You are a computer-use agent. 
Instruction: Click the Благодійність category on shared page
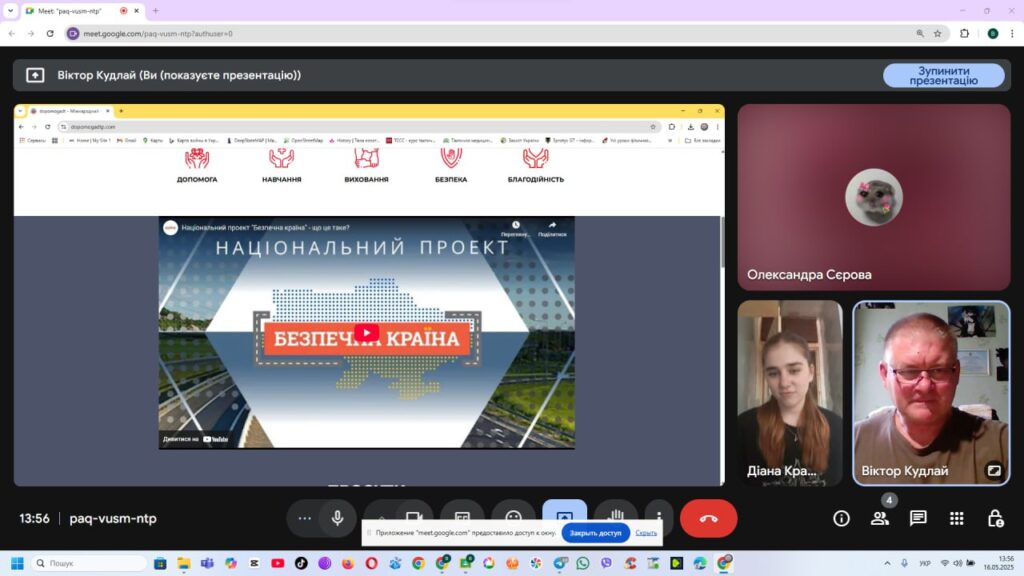(x=536, y=167)
